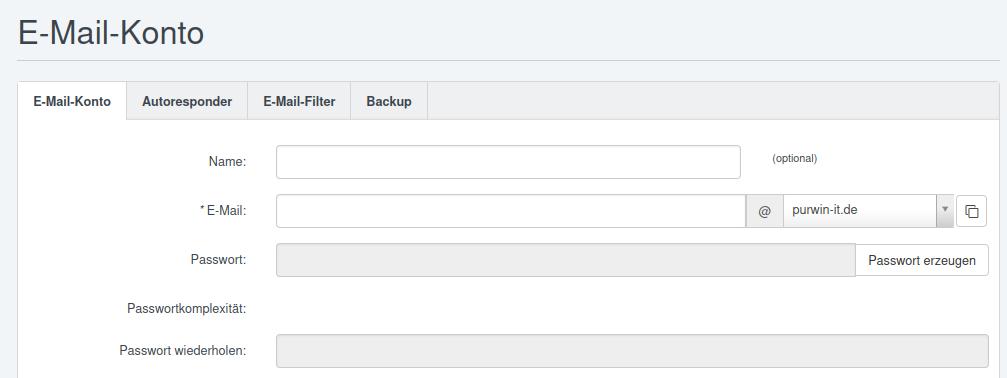The width and height of the screenshot is (1007, 378).
Task: Click the Passwortkomplexität: label
Action: [187, 309]
